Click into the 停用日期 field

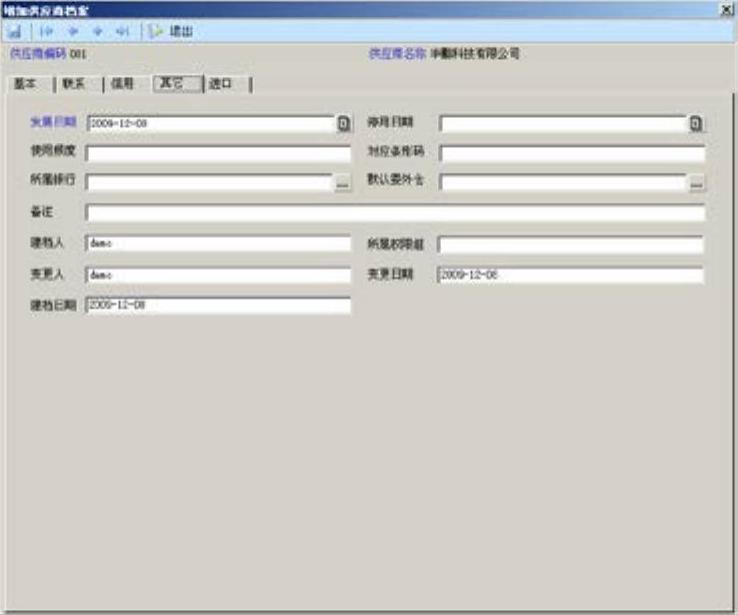[x=563, y=124]
